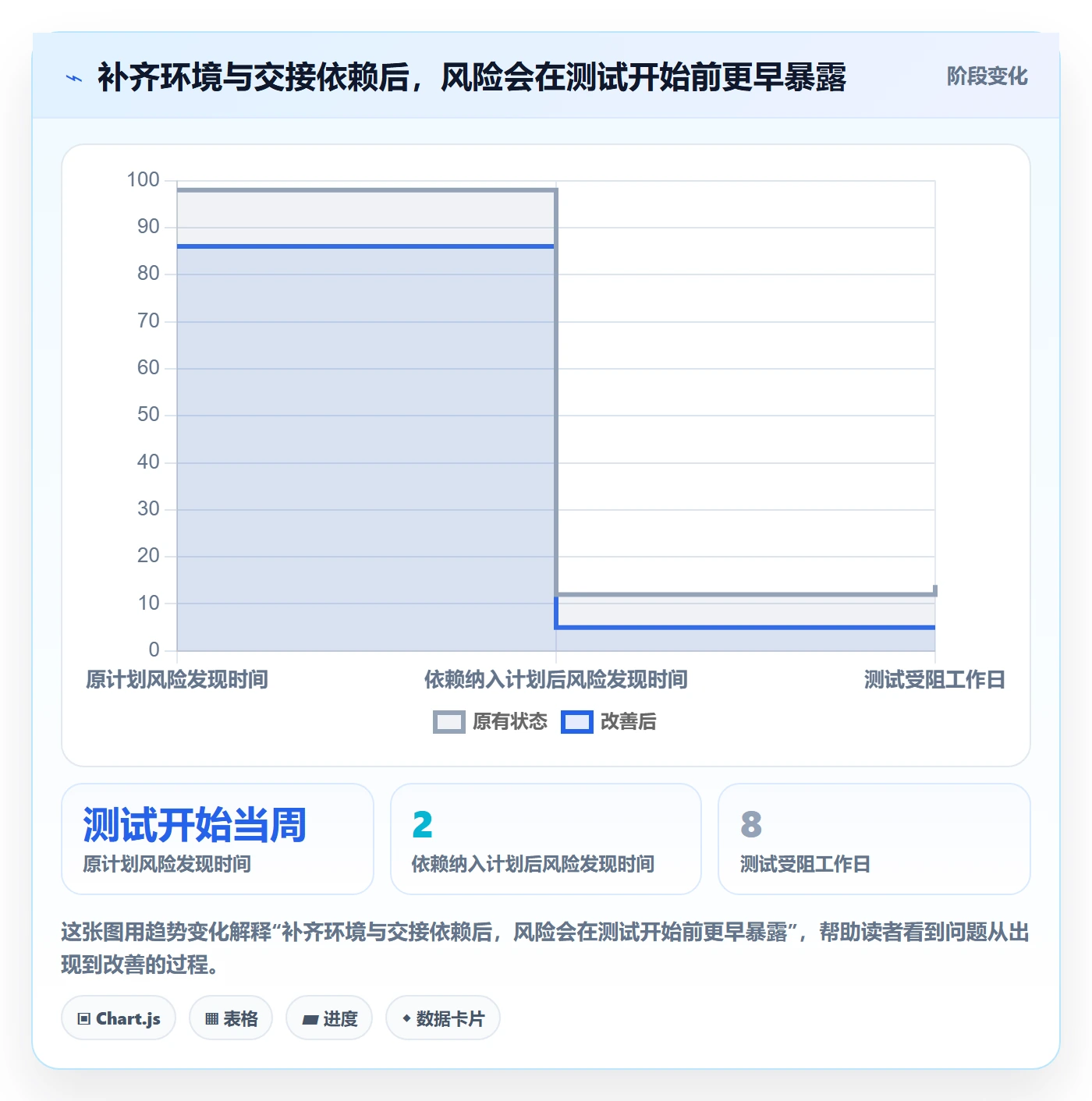The height and width of the screenshot is (1101, 1092).
Task: Select the 表格 tag chip
Action: [x=231, y=1018]
